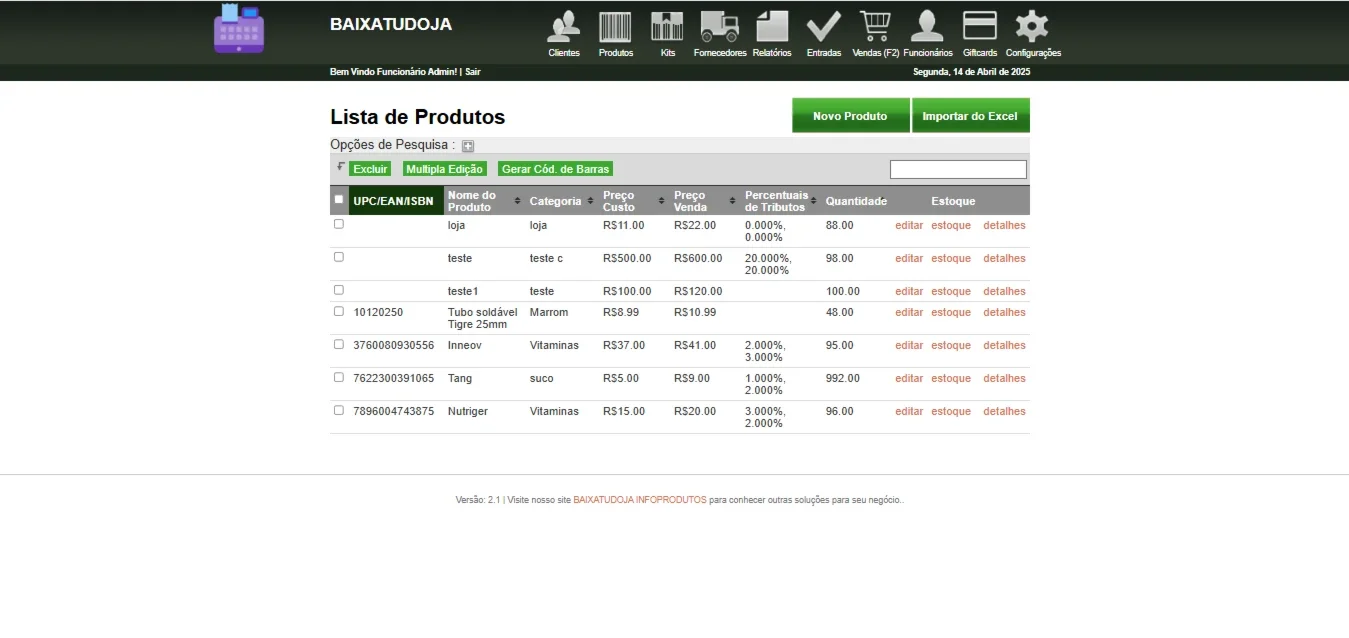
Task: Open the Relatórios icon
Action: coord(772,33)
